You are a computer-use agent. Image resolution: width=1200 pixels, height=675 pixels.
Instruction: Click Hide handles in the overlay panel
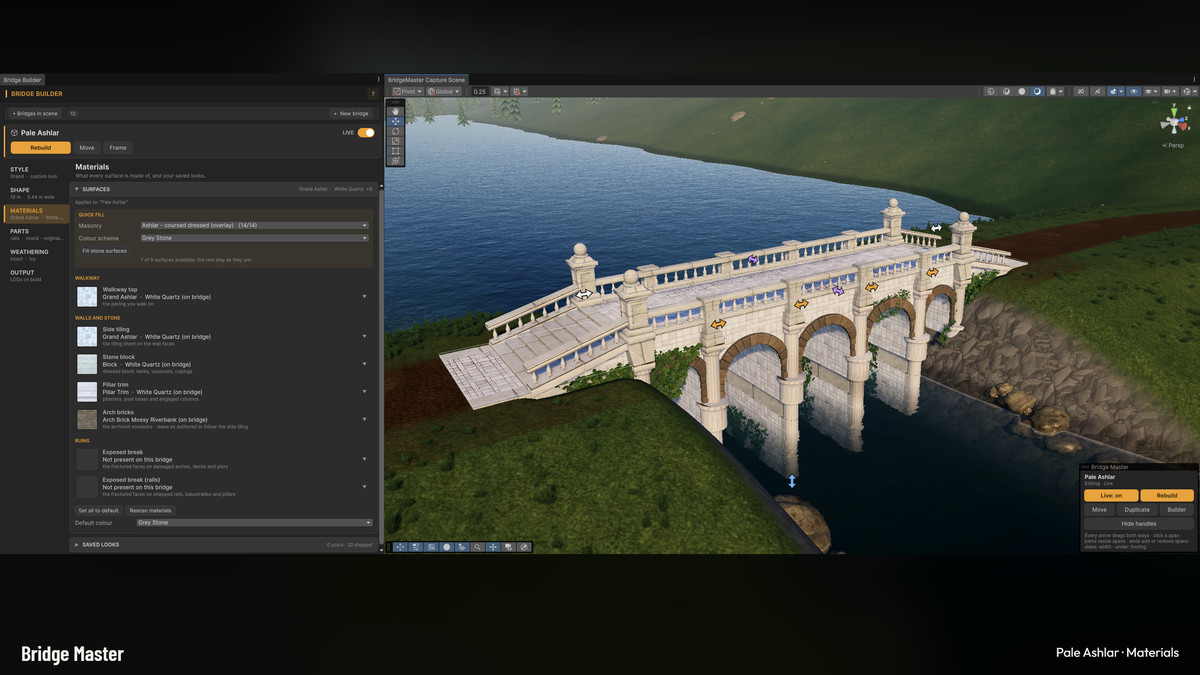[x=1138, y=524]
